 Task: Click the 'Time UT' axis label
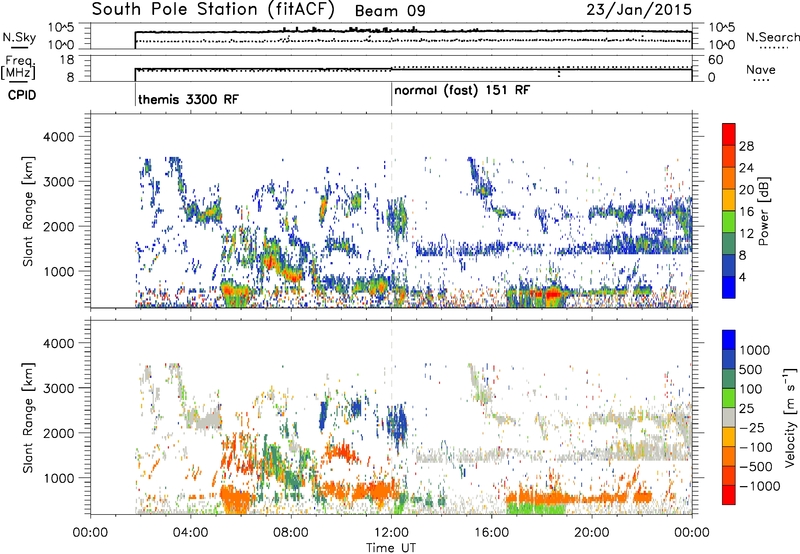point(391,547)
